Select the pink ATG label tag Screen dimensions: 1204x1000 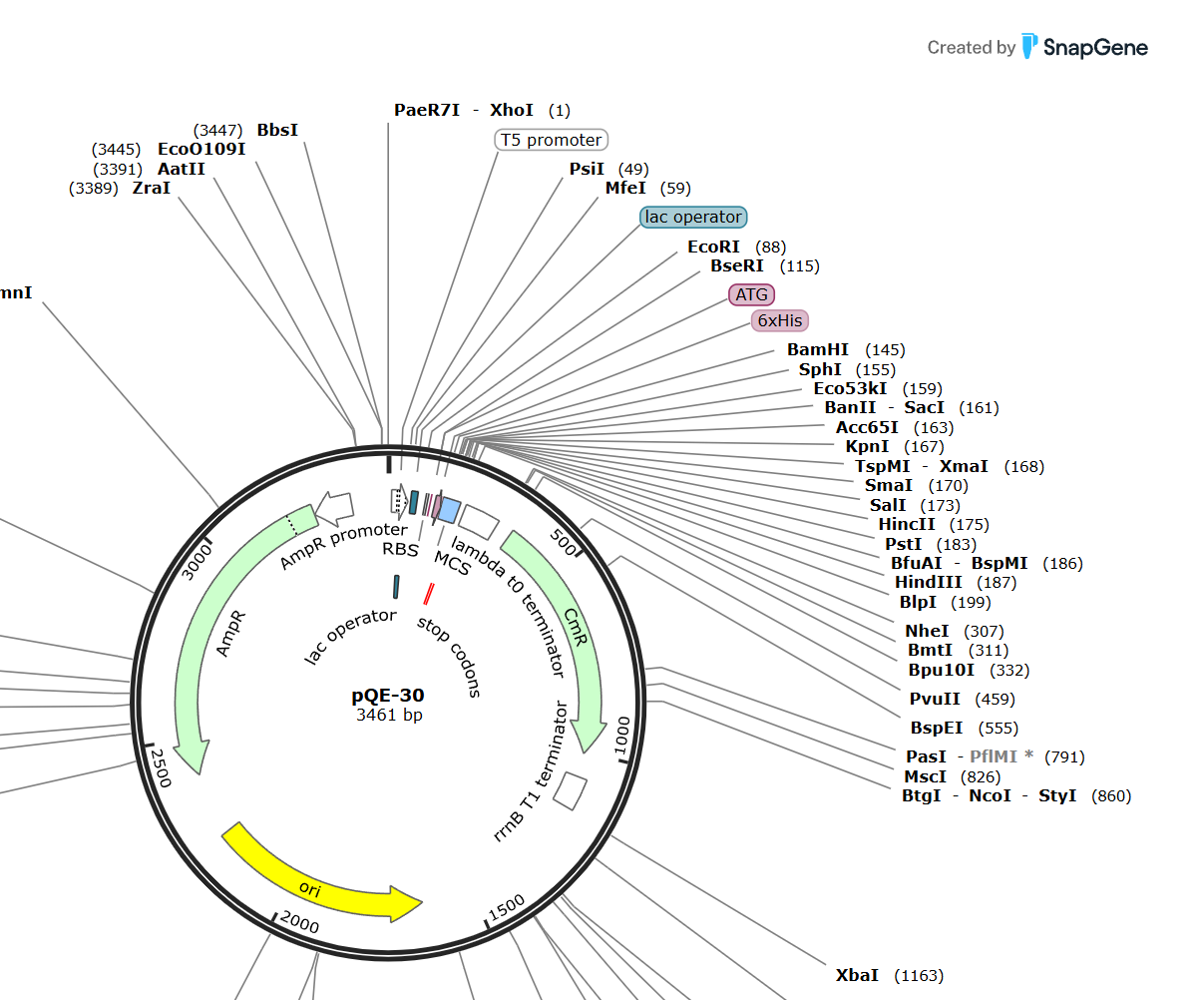pyautogui.click(x=751, y=294)
